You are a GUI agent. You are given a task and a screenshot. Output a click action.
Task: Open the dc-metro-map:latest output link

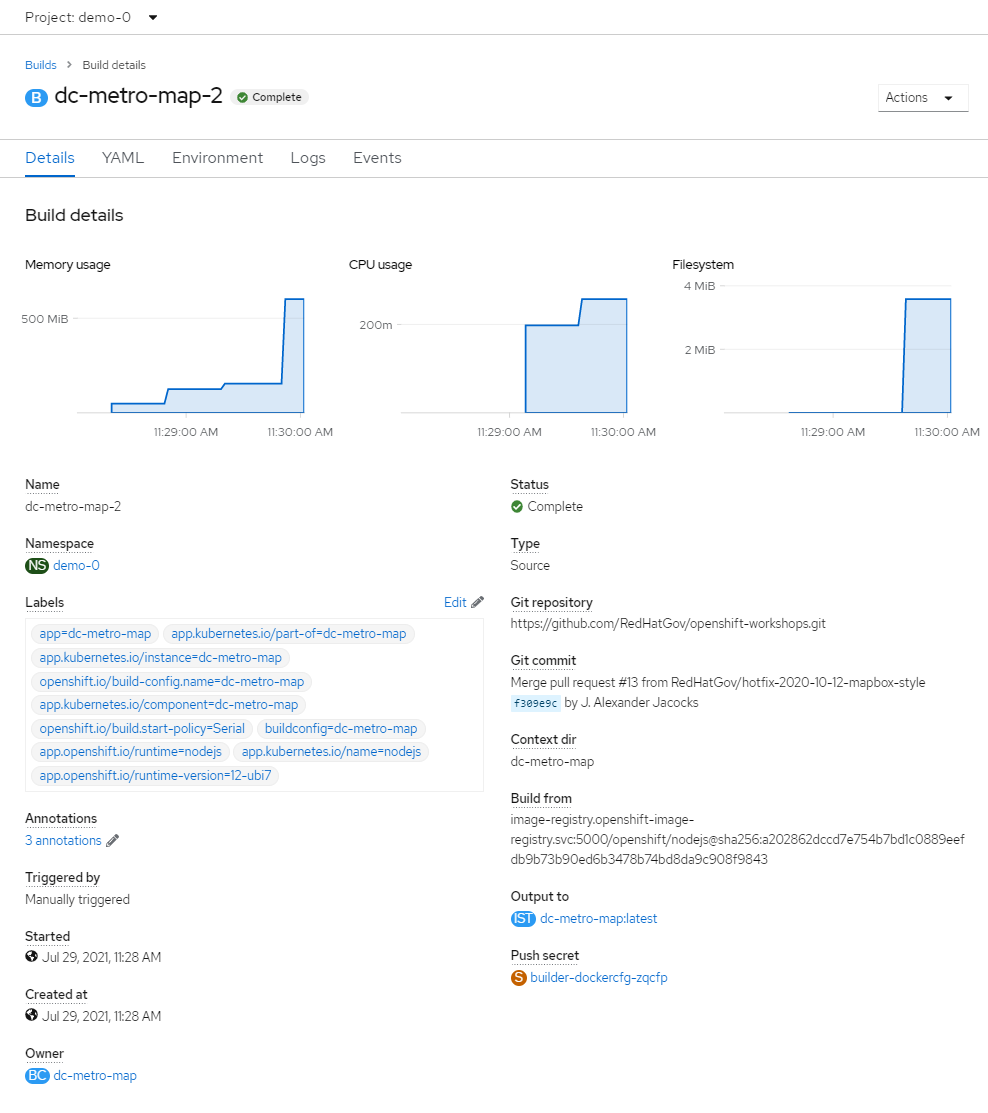pyautogui.click(x=598, y=919)
